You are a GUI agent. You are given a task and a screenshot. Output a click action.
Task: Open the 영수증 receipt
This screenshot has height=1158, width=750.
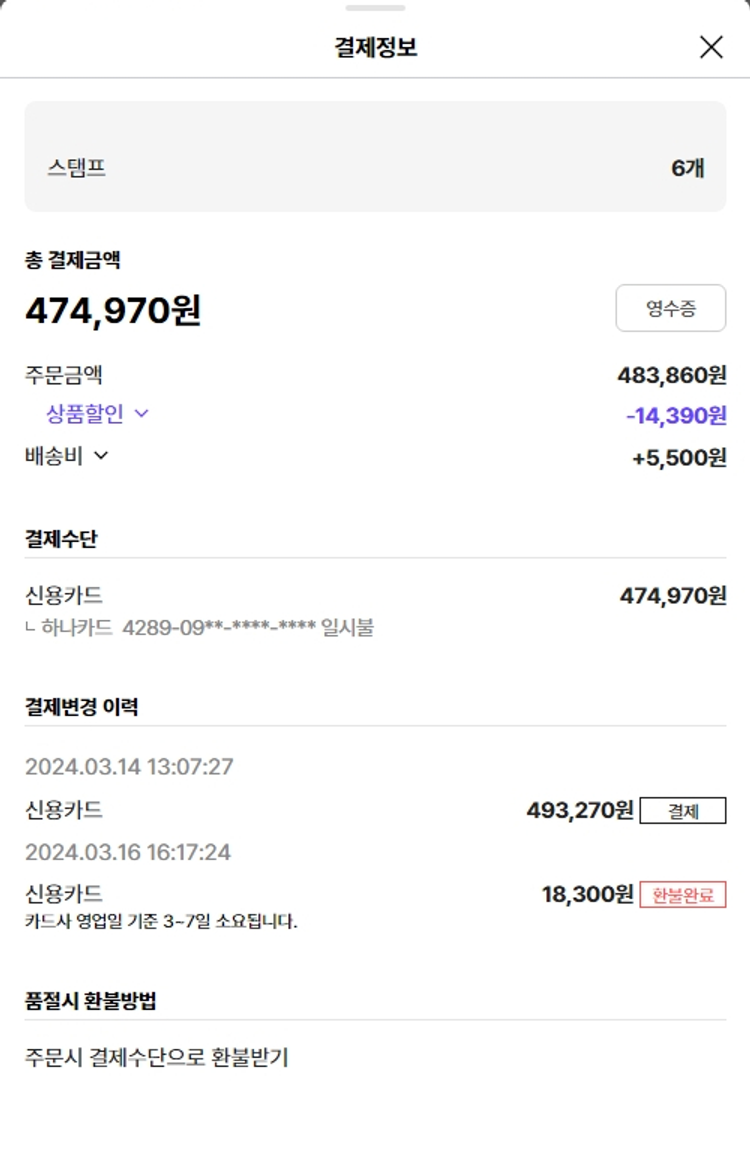pos(670,308)
